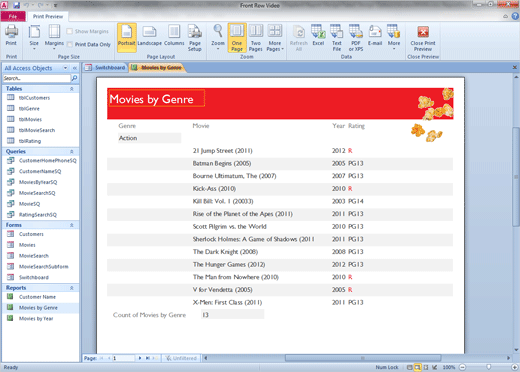Click the Help question mark icon
520x372 pixels.
[515, 16]
